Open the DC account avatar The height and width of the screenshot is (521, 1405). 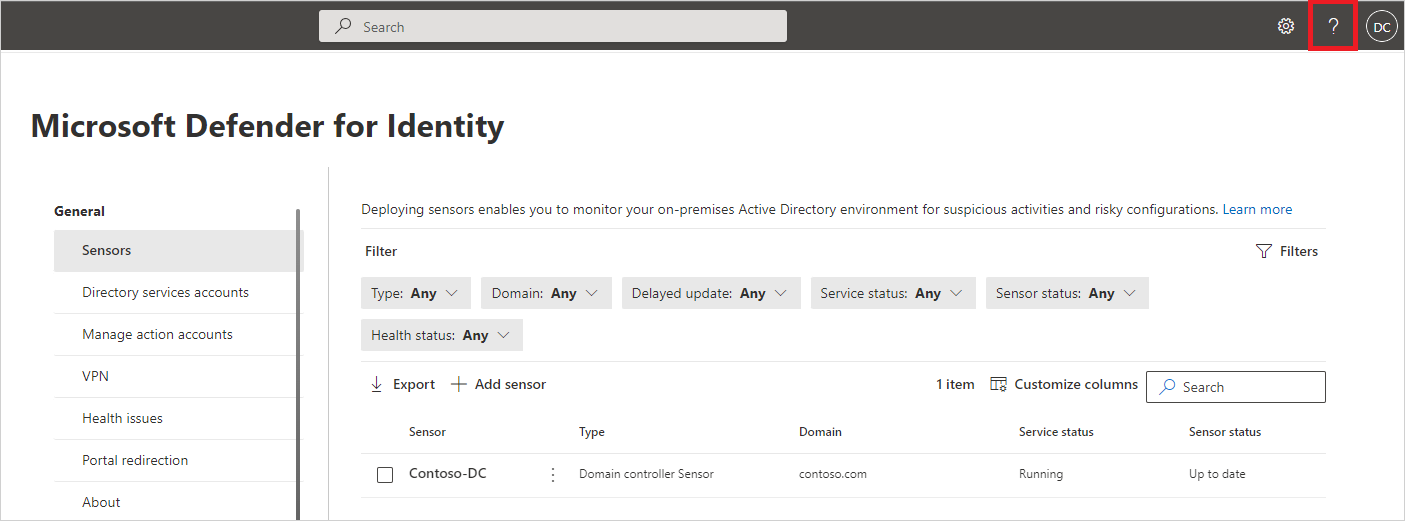tap(1381, 27)
